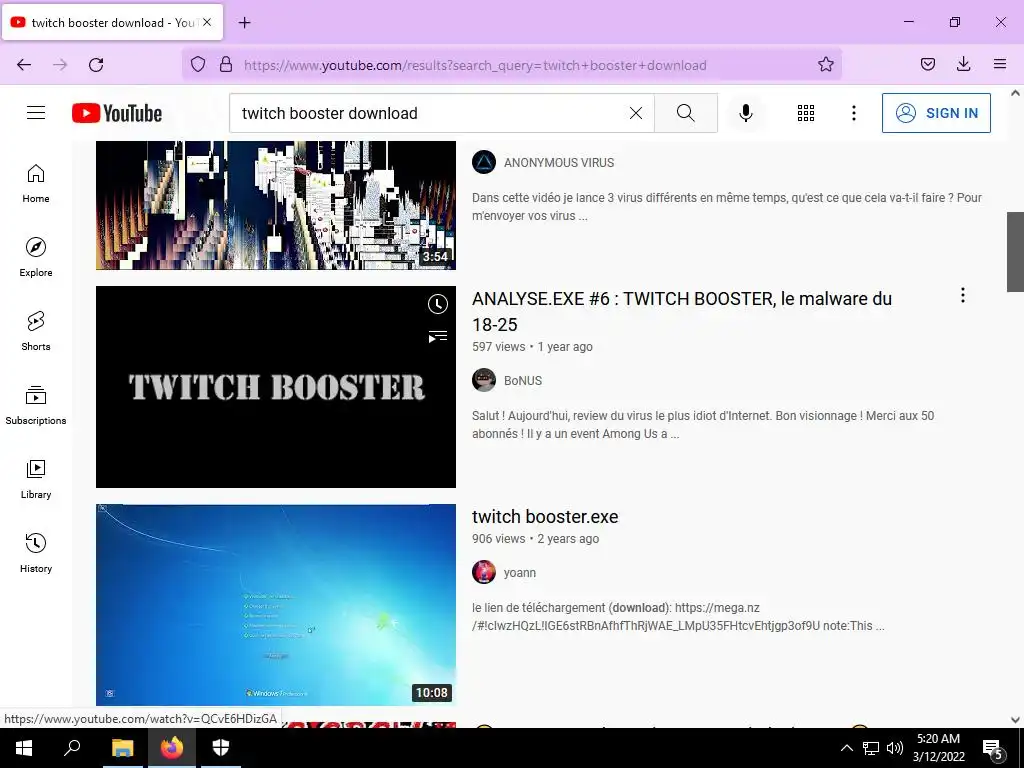Go to Home in sidebar

coord(36,184)
